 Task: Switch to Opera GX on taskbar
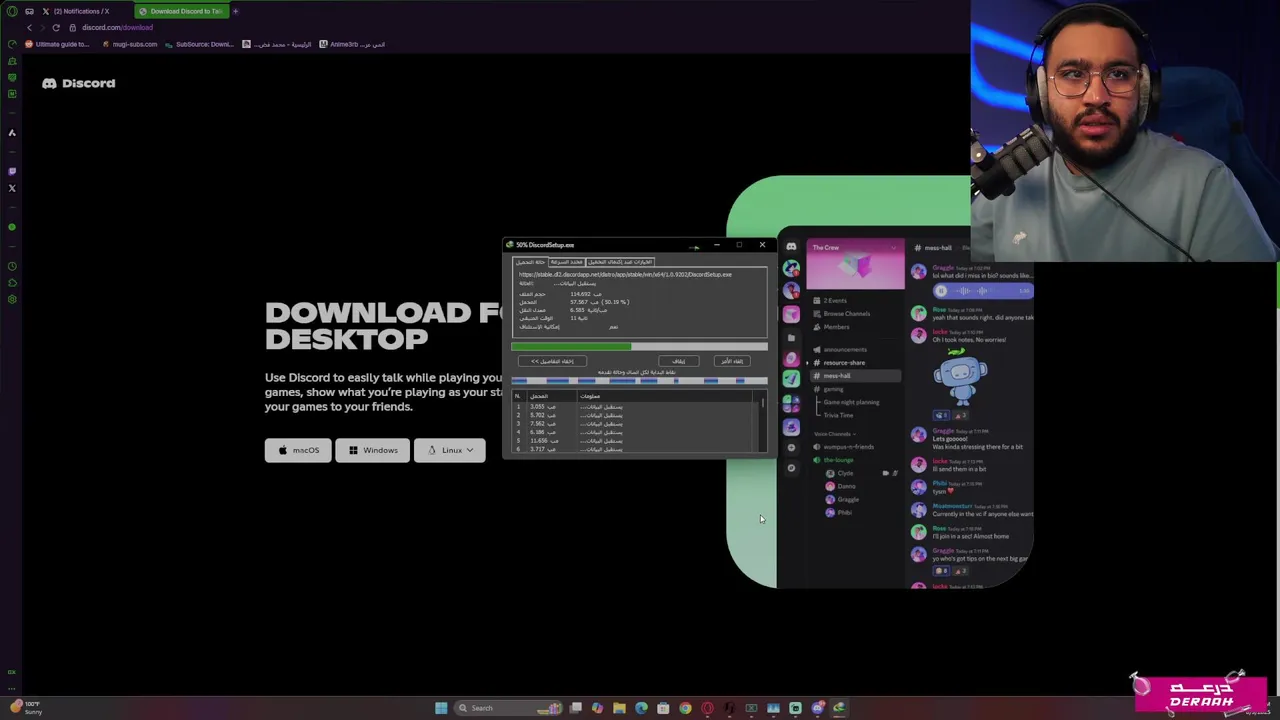click(707, 708)
